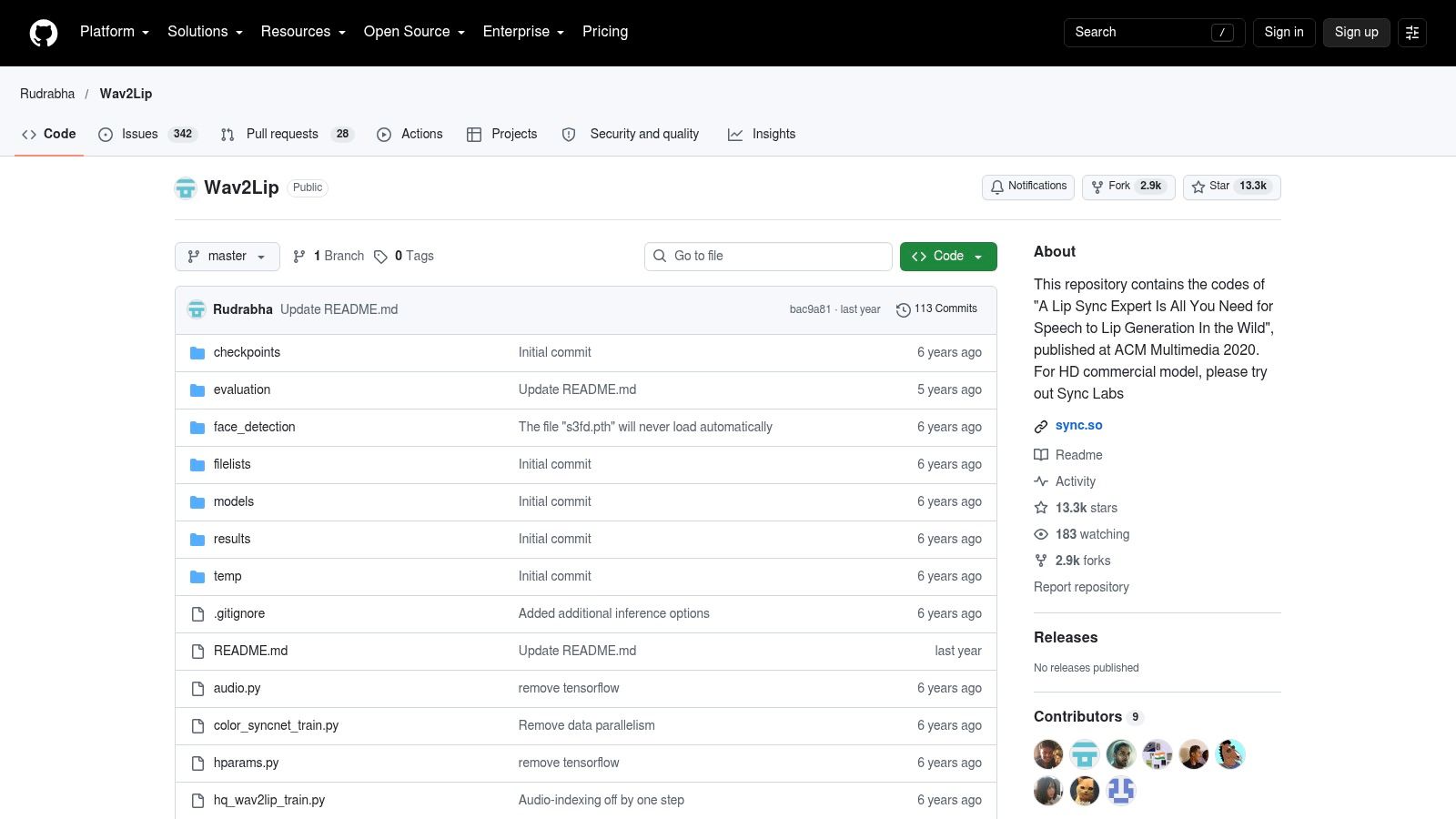Open the commit hash bac9a81
1456x819 pixels.
tap(810, 309)
